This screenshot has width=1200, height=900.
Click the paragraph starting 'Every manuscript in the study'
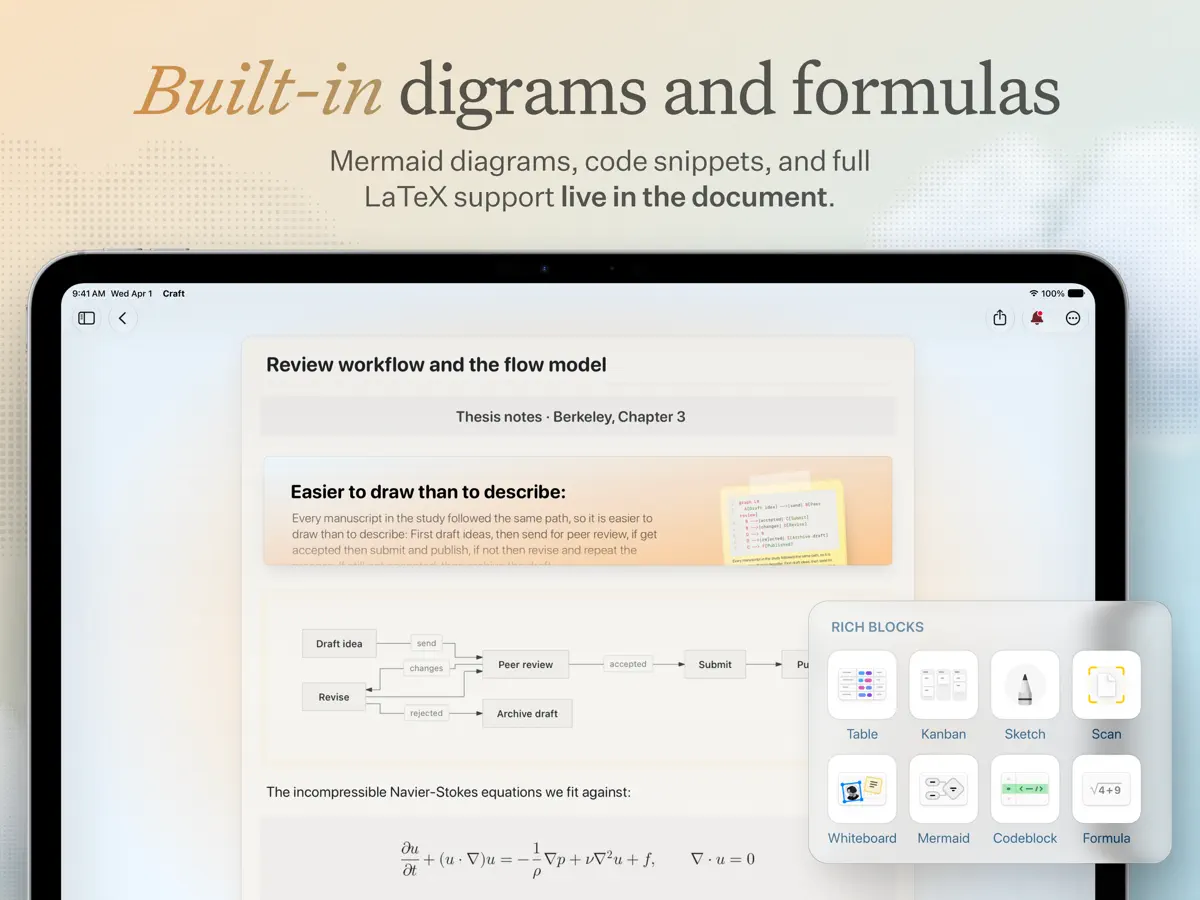tap(473, 542)
